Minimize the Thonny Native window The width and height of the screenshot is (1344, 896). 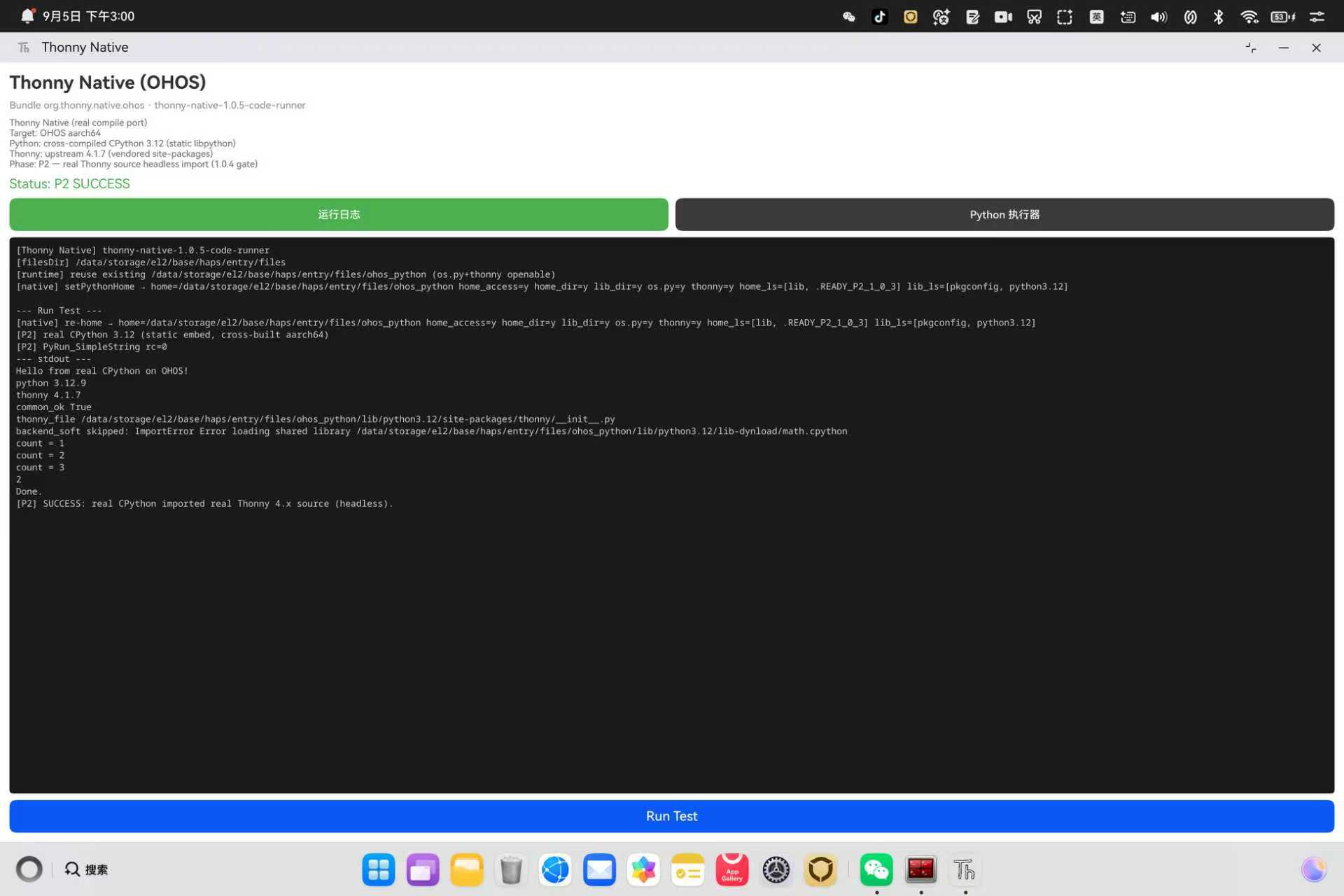point(1284,48)
